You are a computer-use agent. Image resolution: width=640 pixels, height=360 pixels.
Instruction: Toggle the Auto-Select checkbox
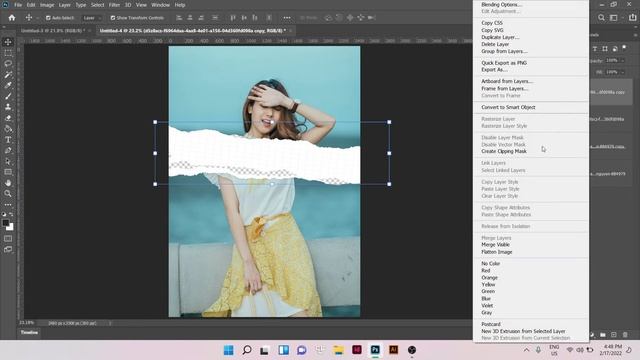coord(48,18)
